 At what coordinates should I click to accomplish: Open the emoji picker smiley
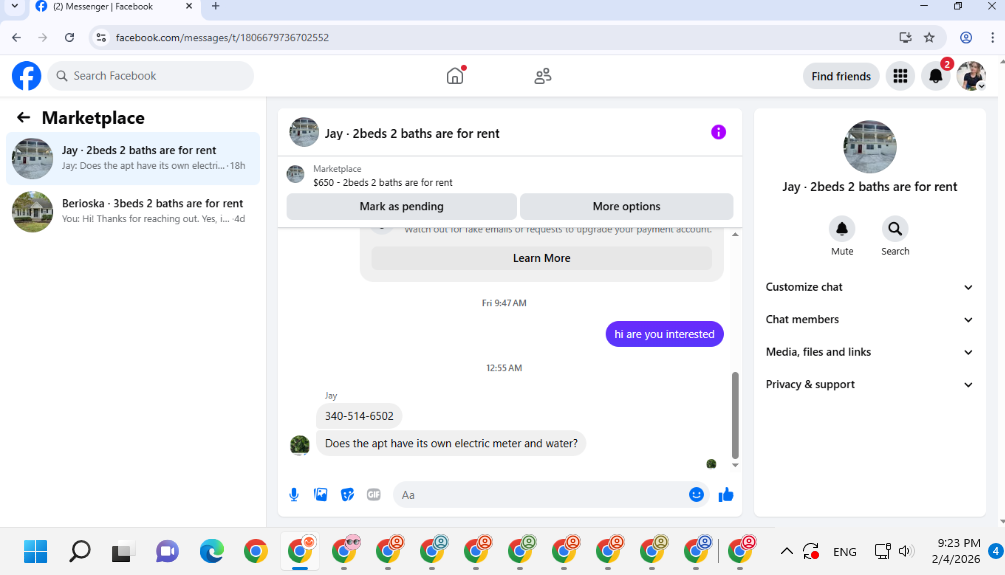coord(696,494)
